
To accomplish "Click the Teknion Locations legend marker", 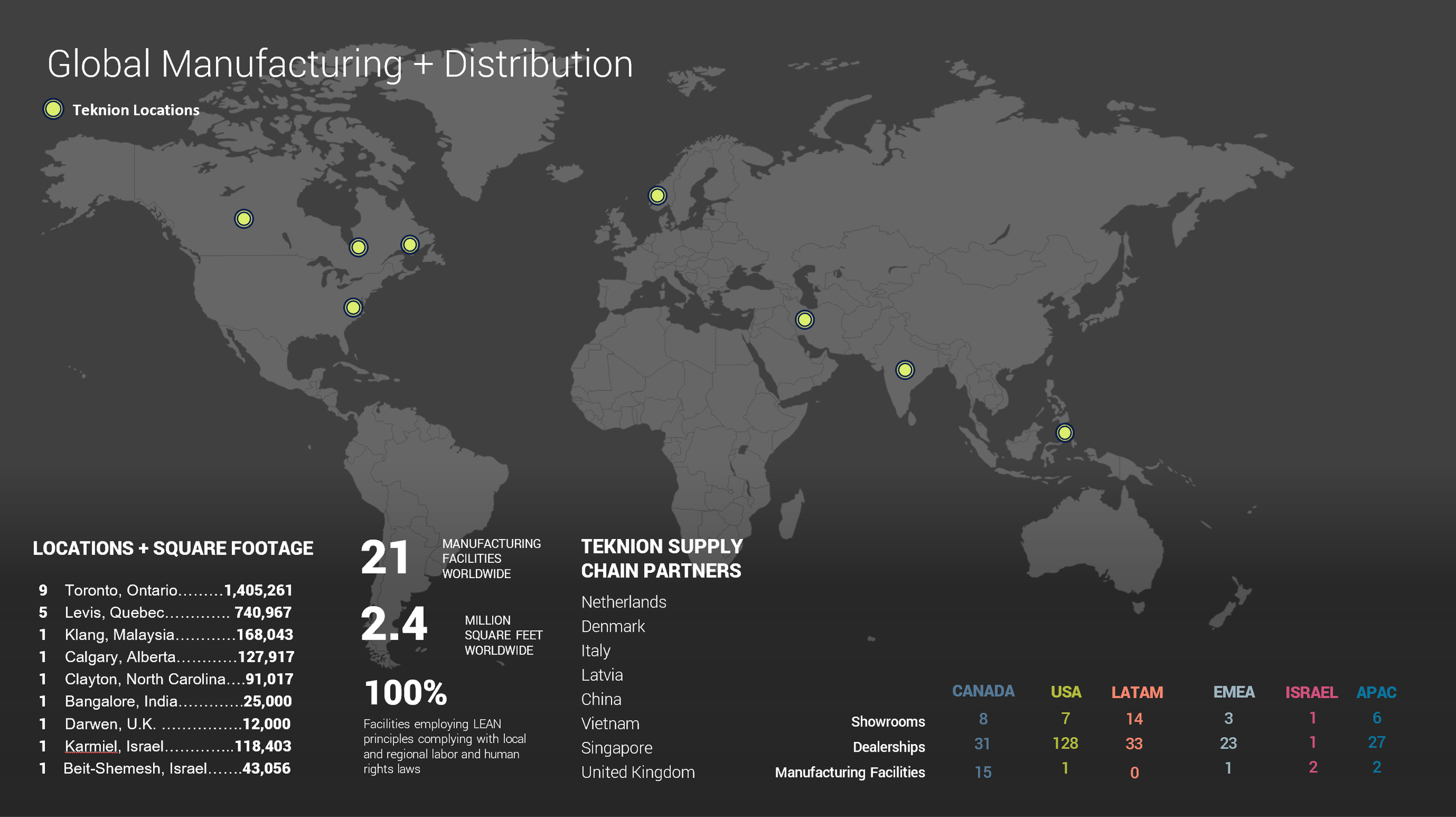I will point(53,109).
